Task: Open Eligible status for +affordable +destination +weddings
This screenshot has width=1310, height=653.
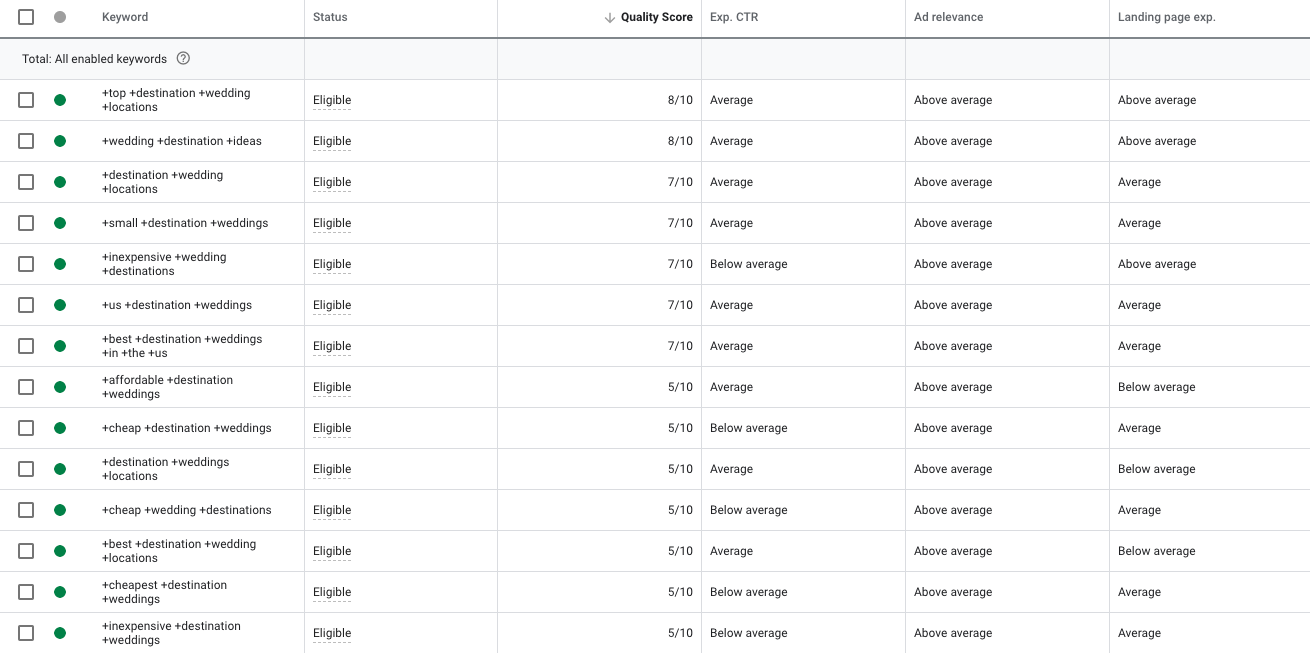Action: pos(332,387)
